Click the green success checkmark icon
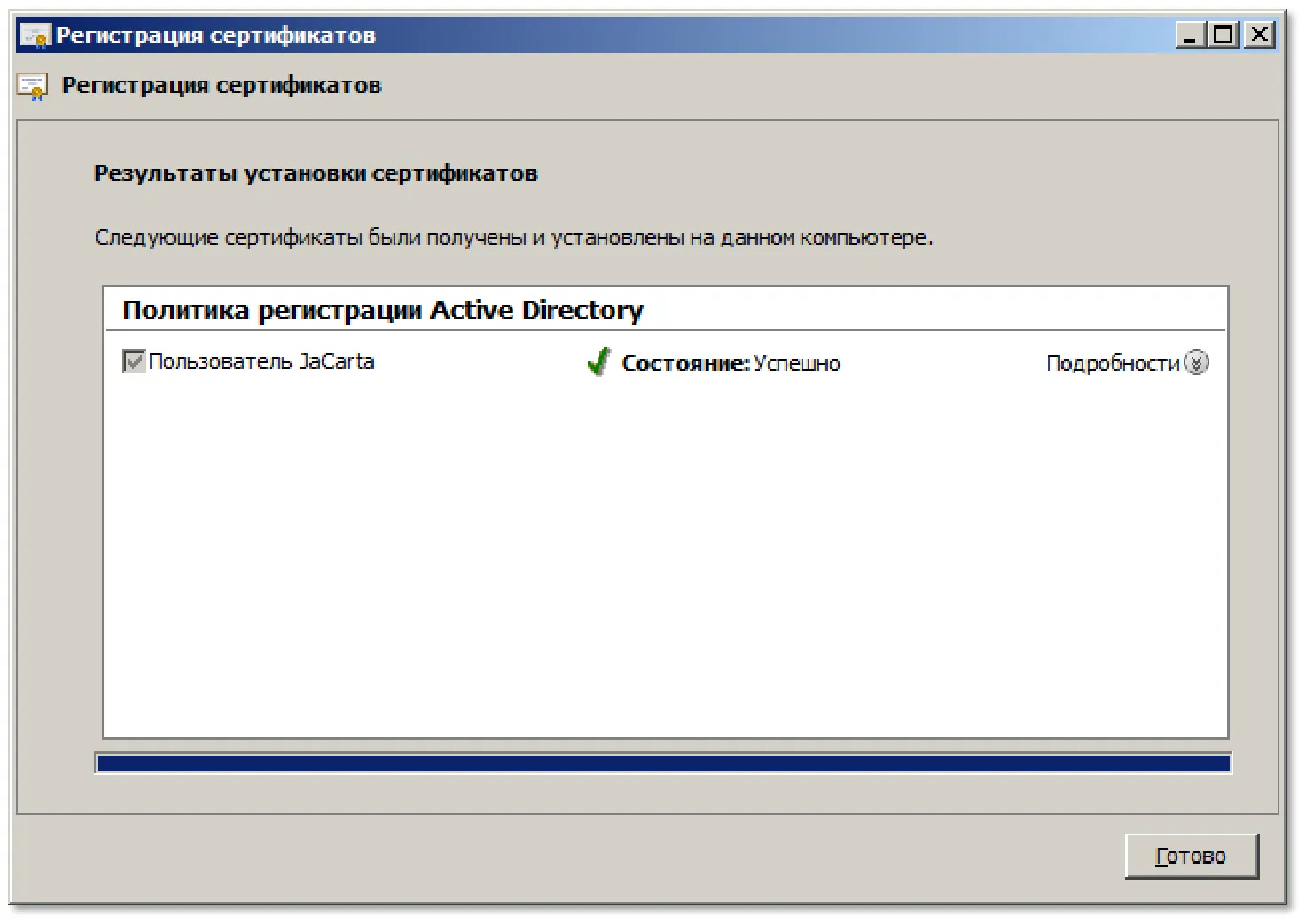 click(598, 362)
